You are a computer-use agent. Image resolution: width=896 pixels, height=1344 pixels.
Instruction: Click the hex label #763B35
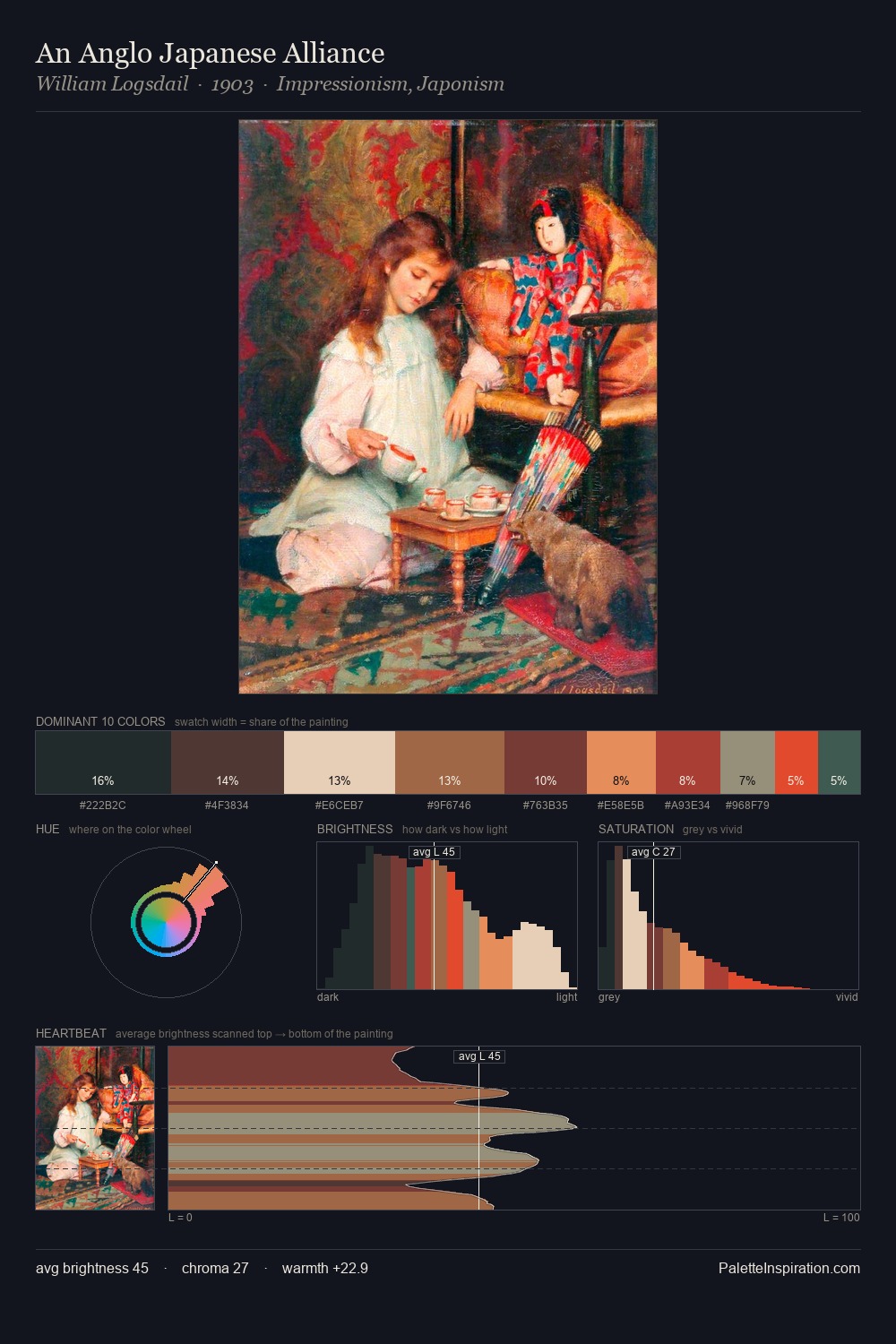(x=546, y=805)
